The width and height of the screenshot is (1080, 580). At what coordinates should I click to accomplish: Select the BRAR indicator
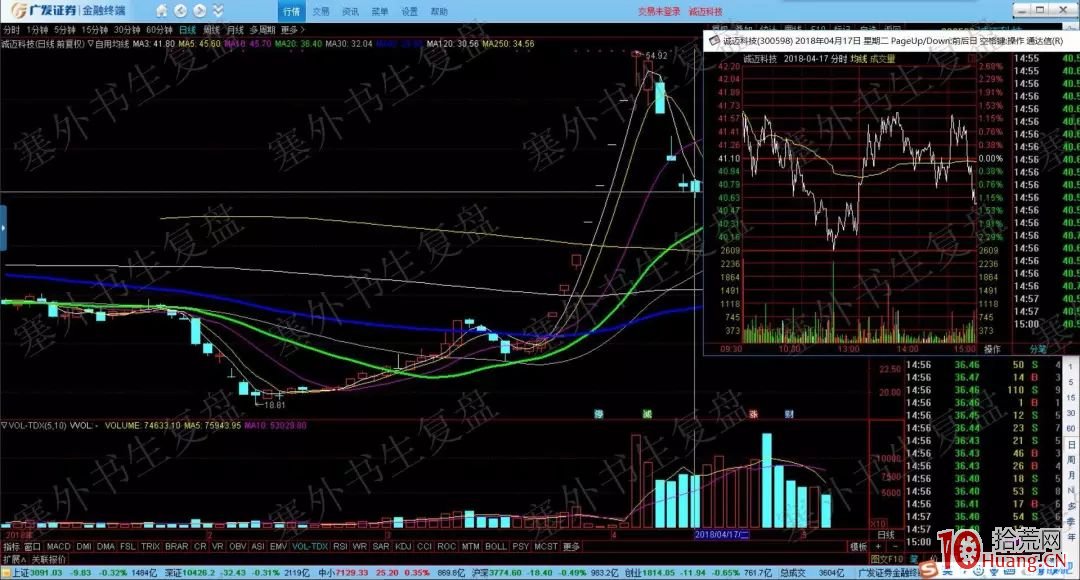point(176,547)
